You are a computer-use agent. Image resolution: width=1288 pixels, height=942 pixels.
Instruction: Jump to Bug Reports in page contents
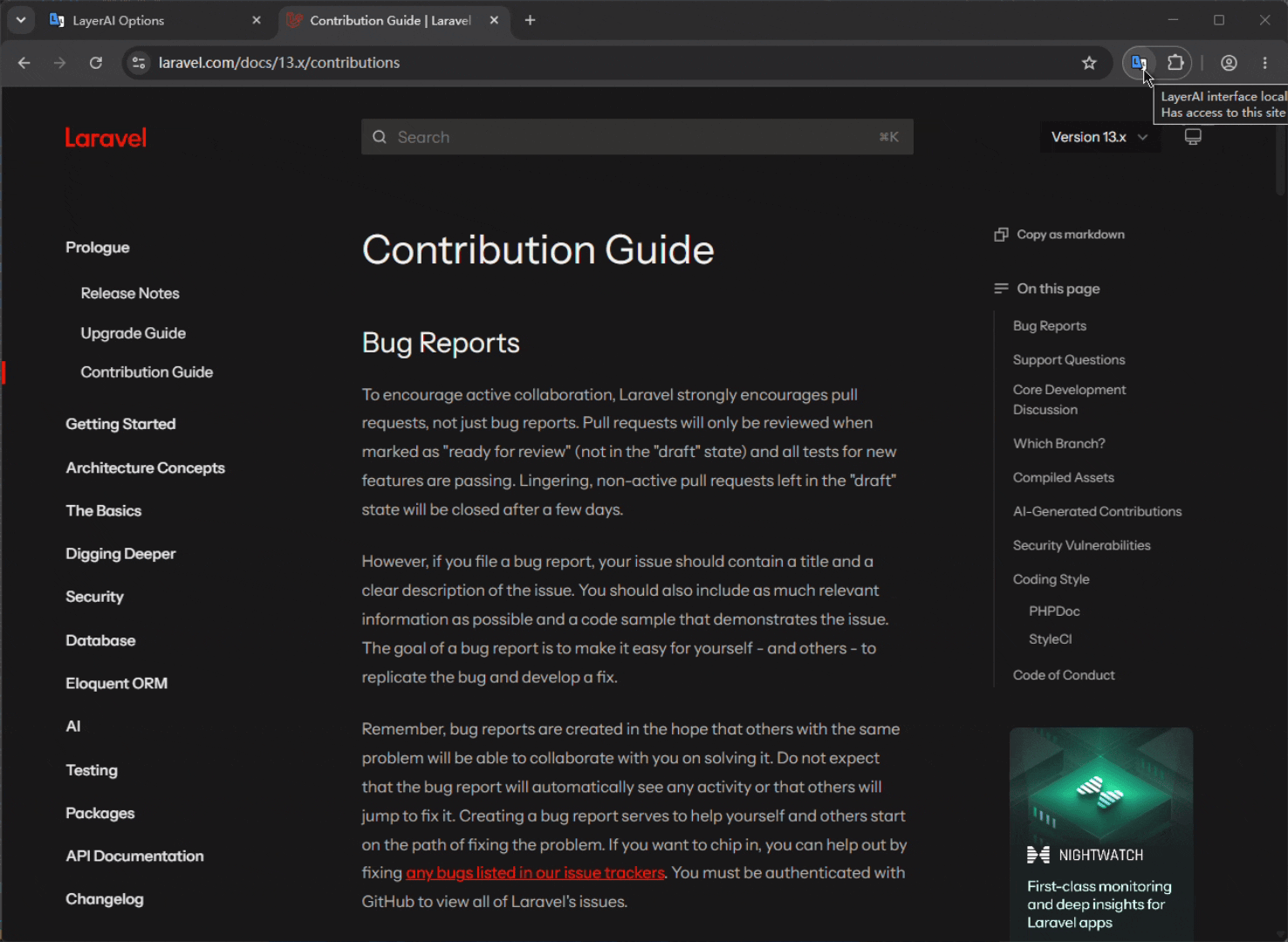pos(1050,326)
